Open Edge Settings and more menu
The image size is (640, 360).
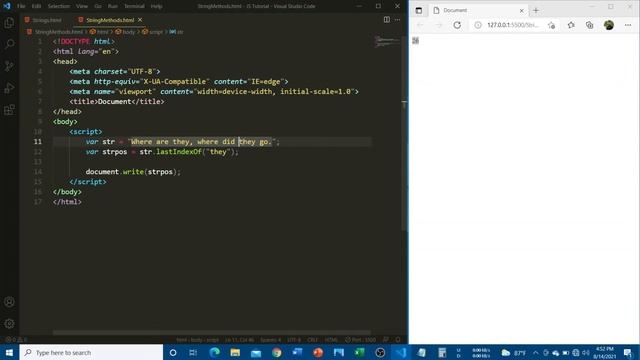coord(628,25)
